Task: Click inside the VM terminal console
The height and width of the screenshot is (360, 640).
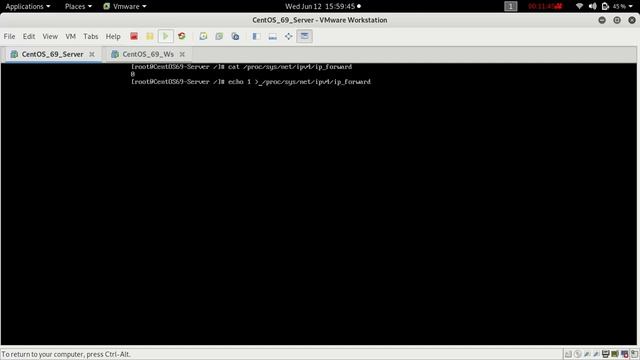Action: tap(318, 204)
